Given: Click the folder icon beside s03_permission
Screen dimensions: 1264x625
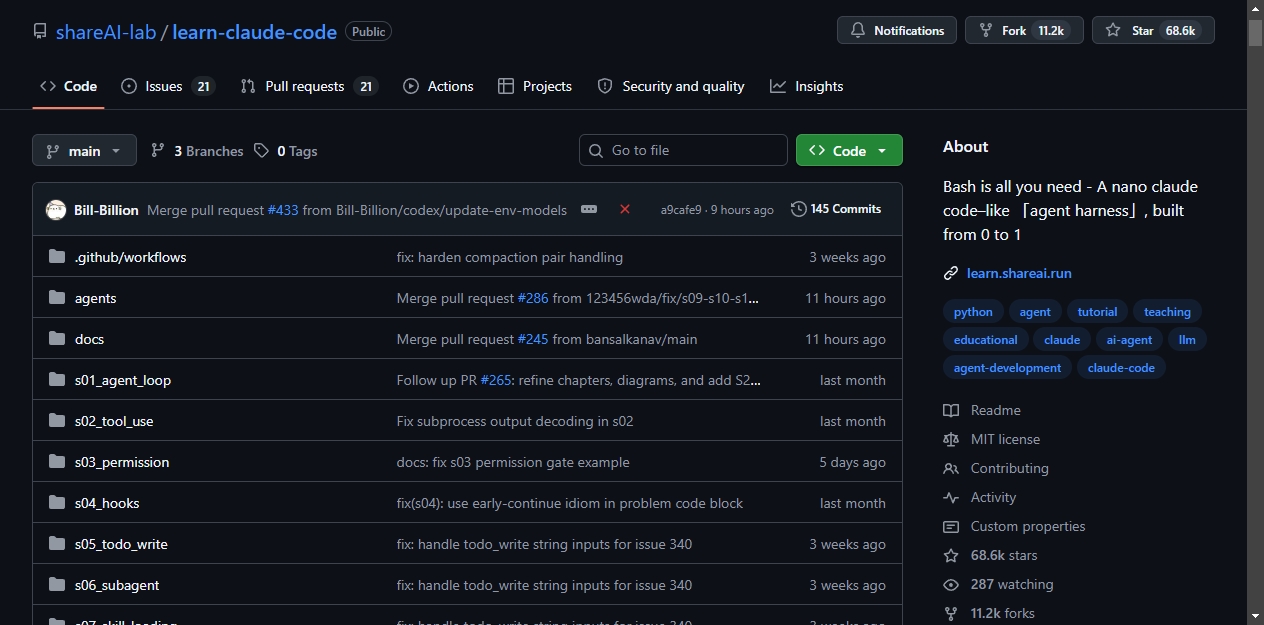Looking at the screenshot, I should click(x=57, y=462).
